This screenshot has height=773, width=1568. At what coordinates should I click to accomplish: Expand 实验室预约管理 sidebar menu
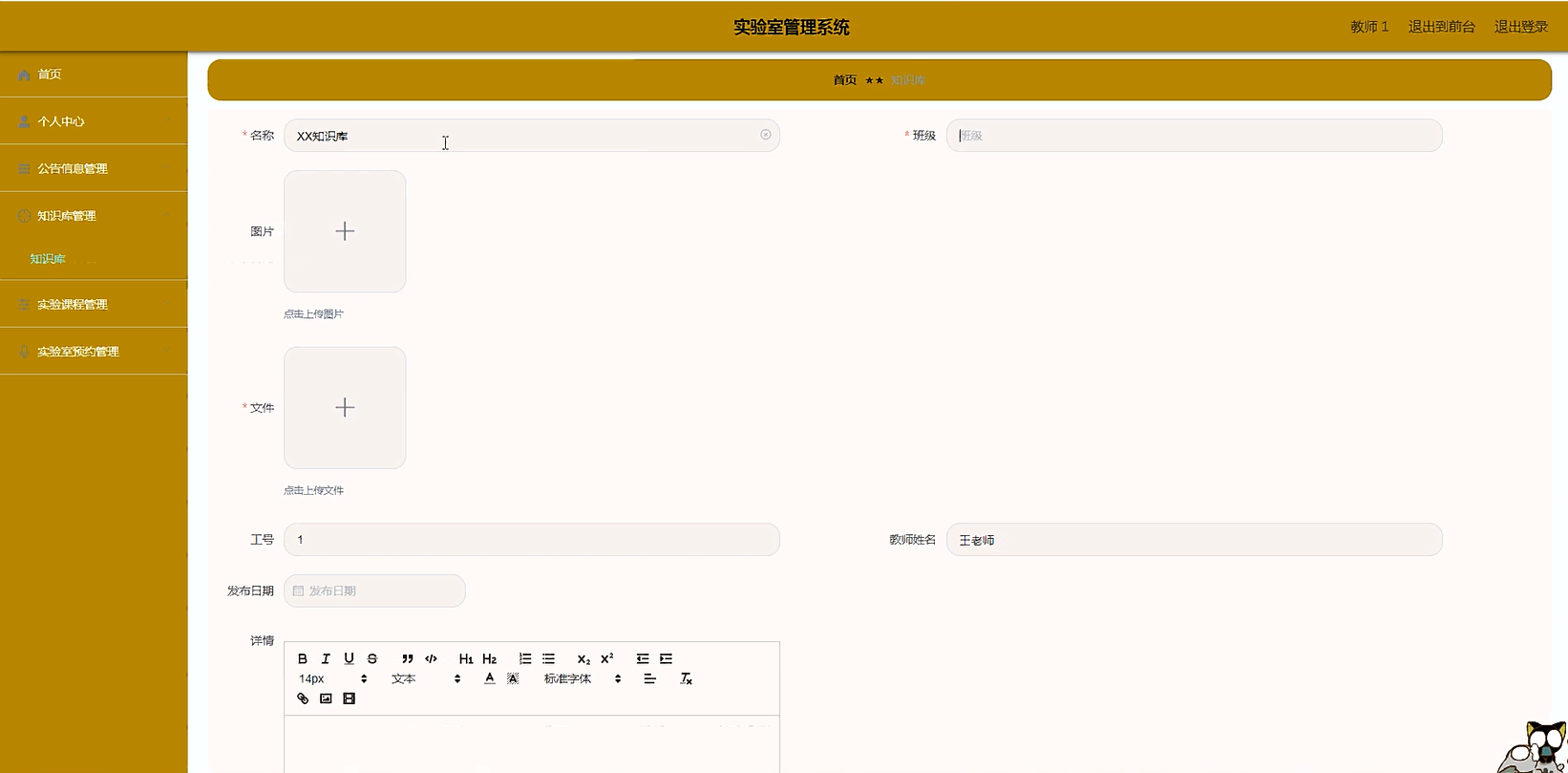pyautogui.click(x=94, y=352)
